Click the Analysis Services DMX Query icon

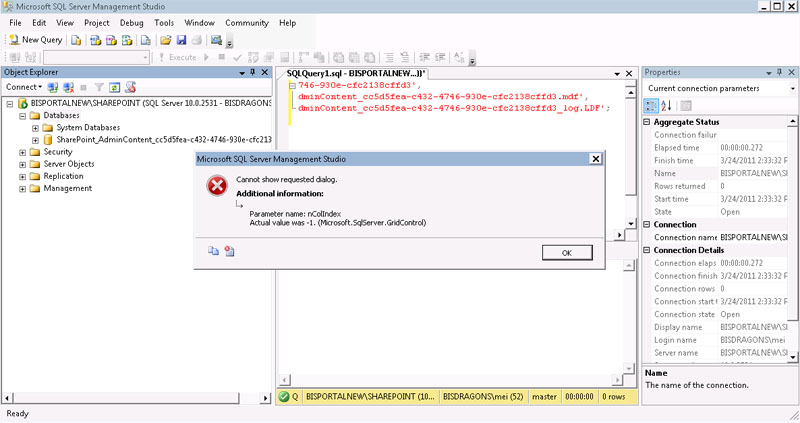coord(111,40)
